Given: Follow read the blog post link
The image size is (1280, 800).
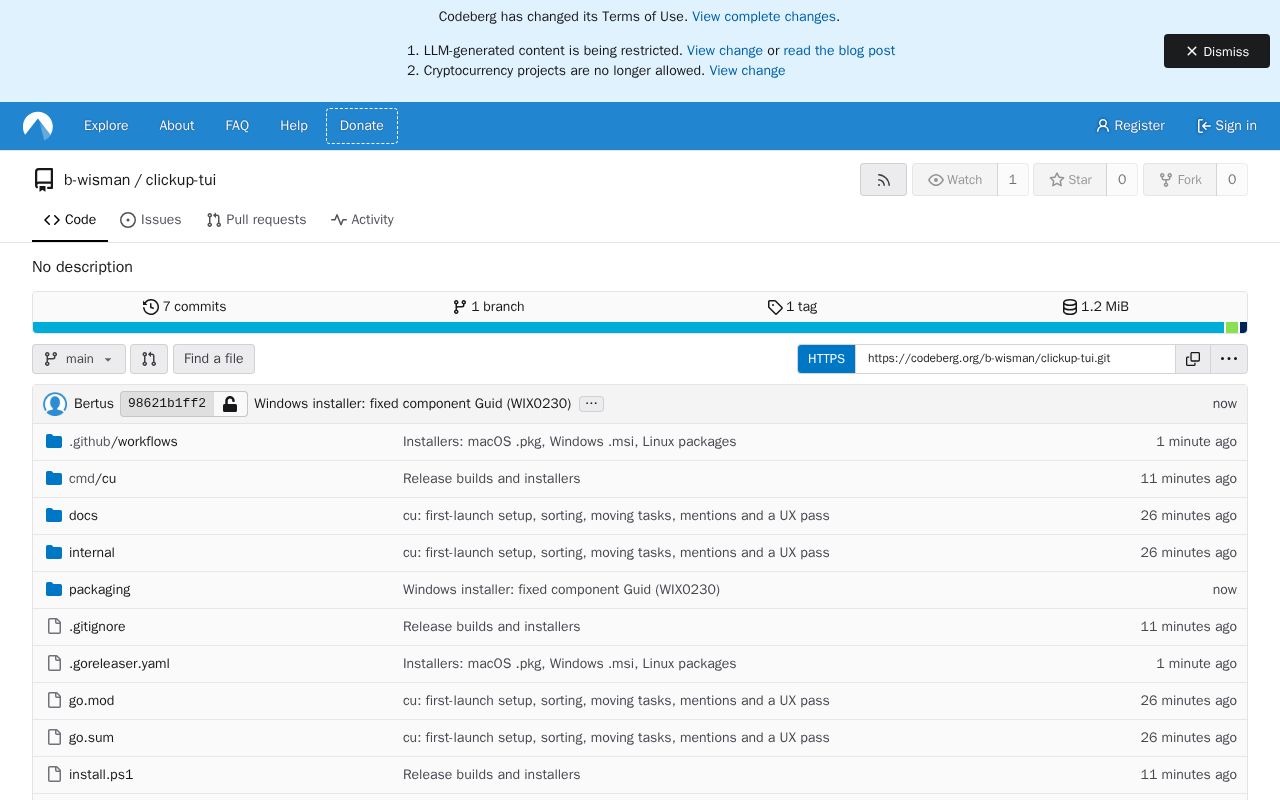Looking at the screenshot, I should [839, 51].
